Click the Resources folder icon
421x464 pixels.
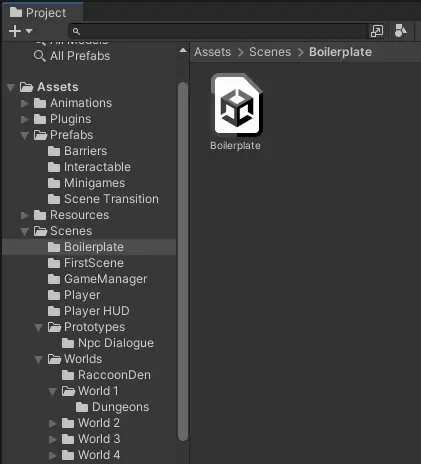pyautogui.click(x=40, y=215)
